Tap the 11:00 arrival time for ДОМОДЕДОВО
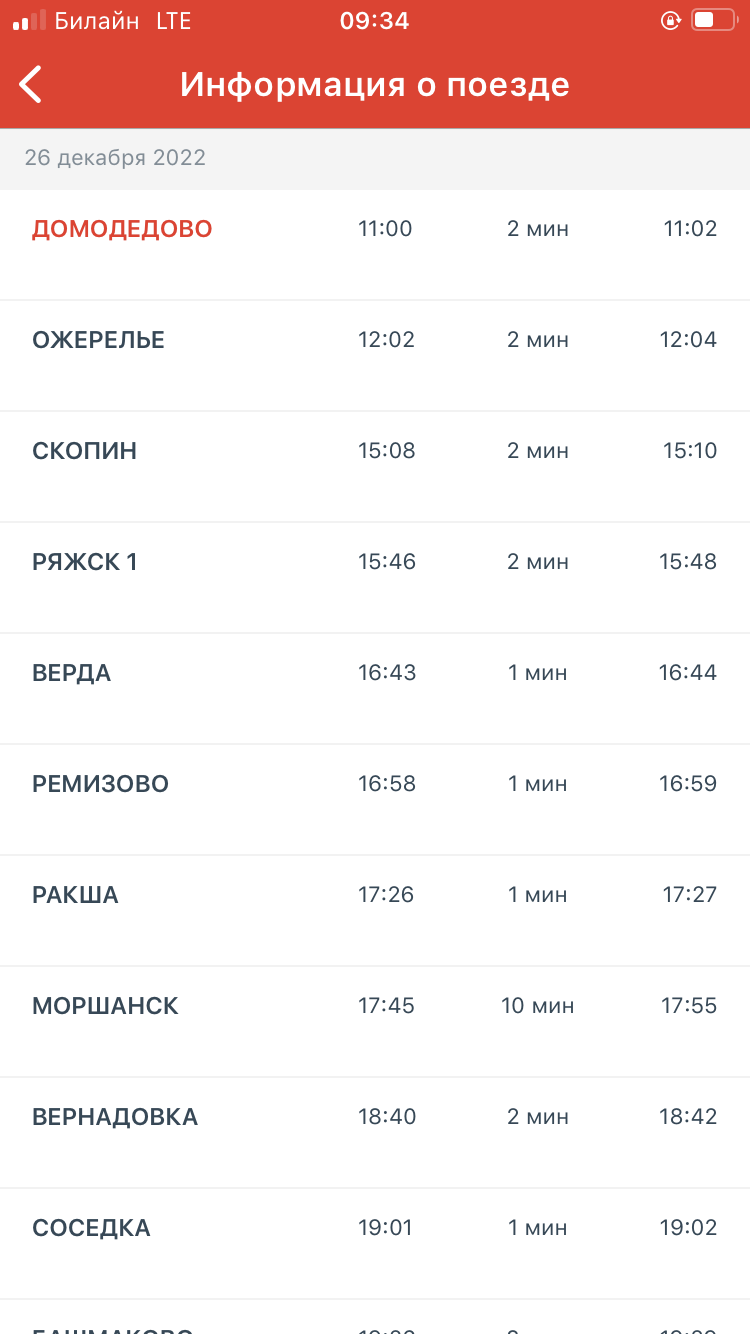Screen dimensions: 750x1334 tap(385, 229)
